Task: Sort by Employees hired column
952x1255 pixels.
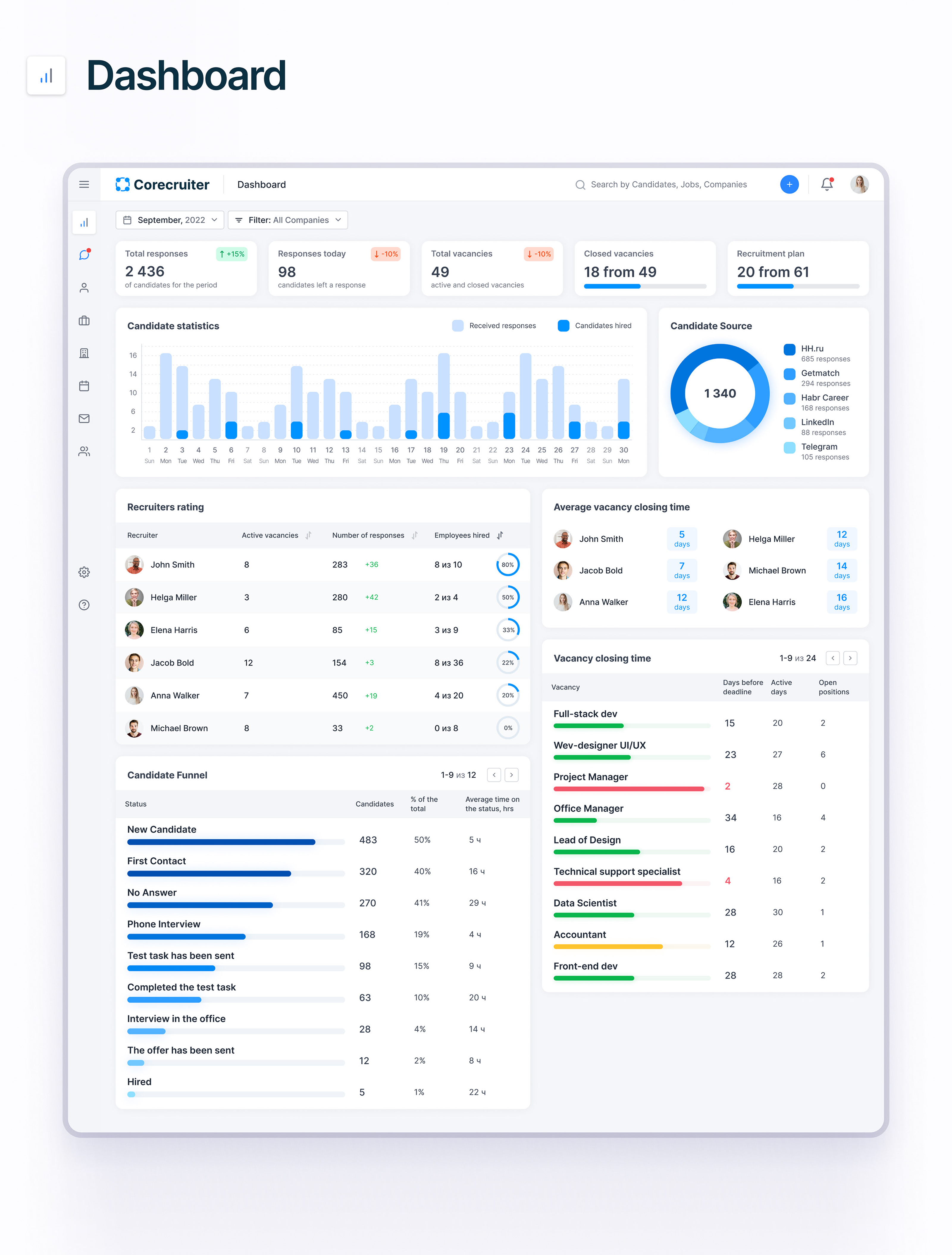Action: (x=500, y=535)
